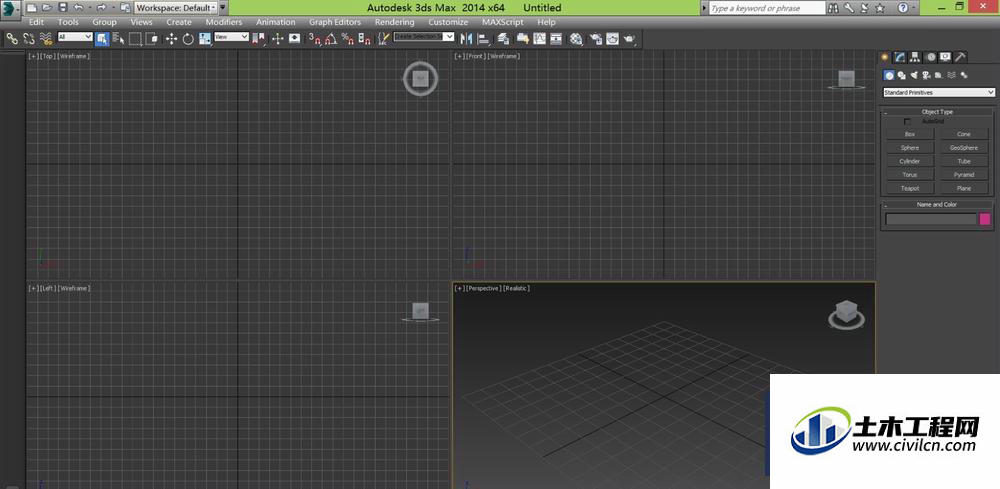
Task: Click the Use Pivot Point Center icon
Action: 258,39
